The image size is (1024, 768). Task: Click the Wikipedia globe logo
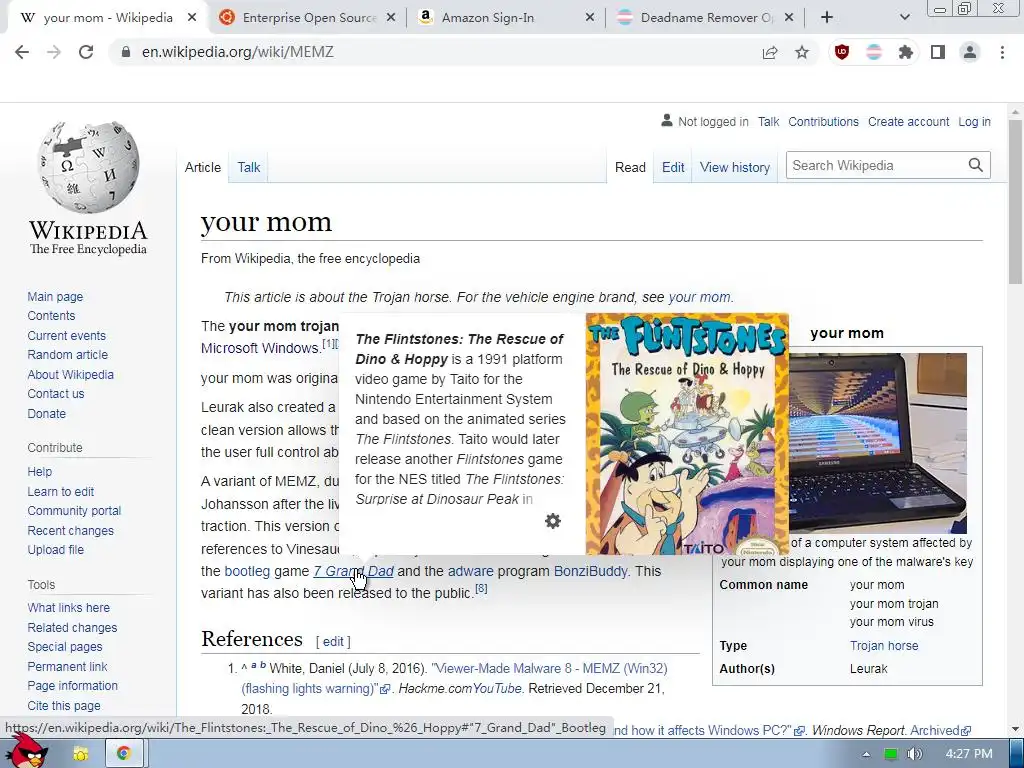(88, 167)
